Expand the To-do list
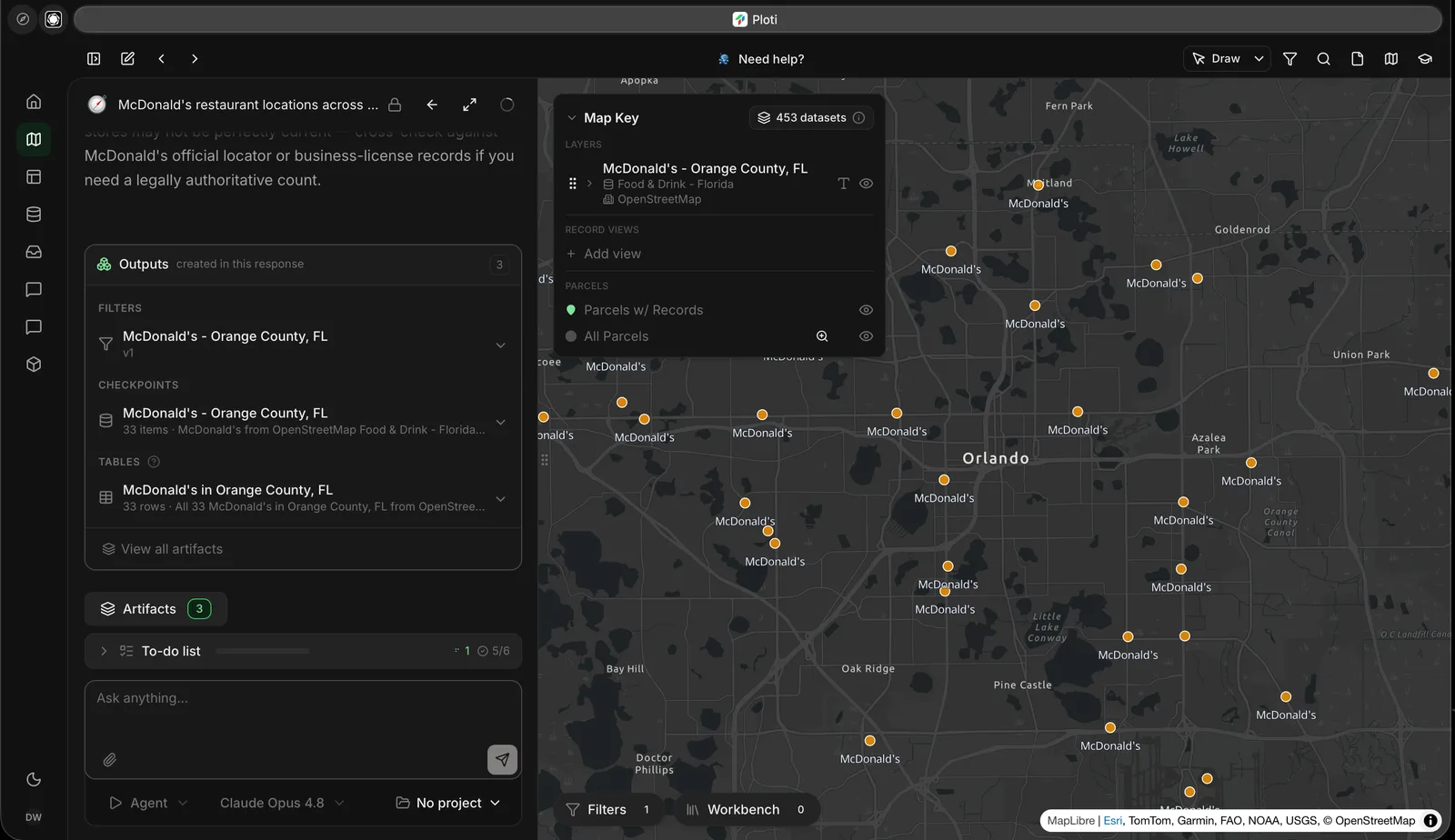 (104, 651)
